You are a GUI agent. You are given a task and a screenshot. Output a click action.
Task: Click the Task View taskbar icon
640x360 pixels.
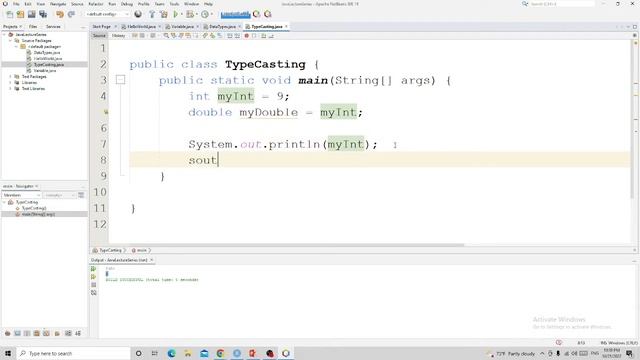[155, 353]
